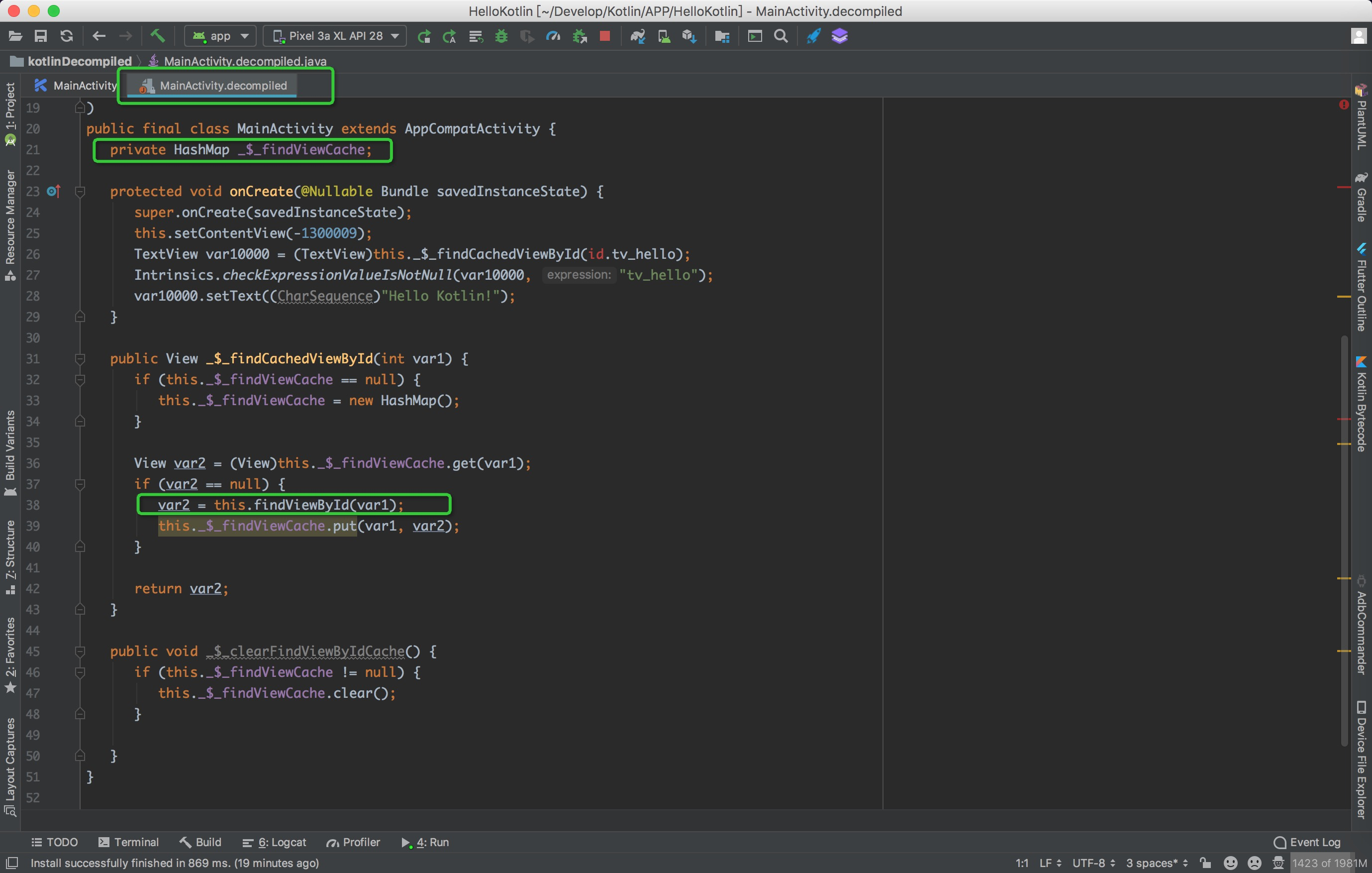Click the blue rocket toolbar icon
This screenshot has width=1372, height=873.
[814, 36]
